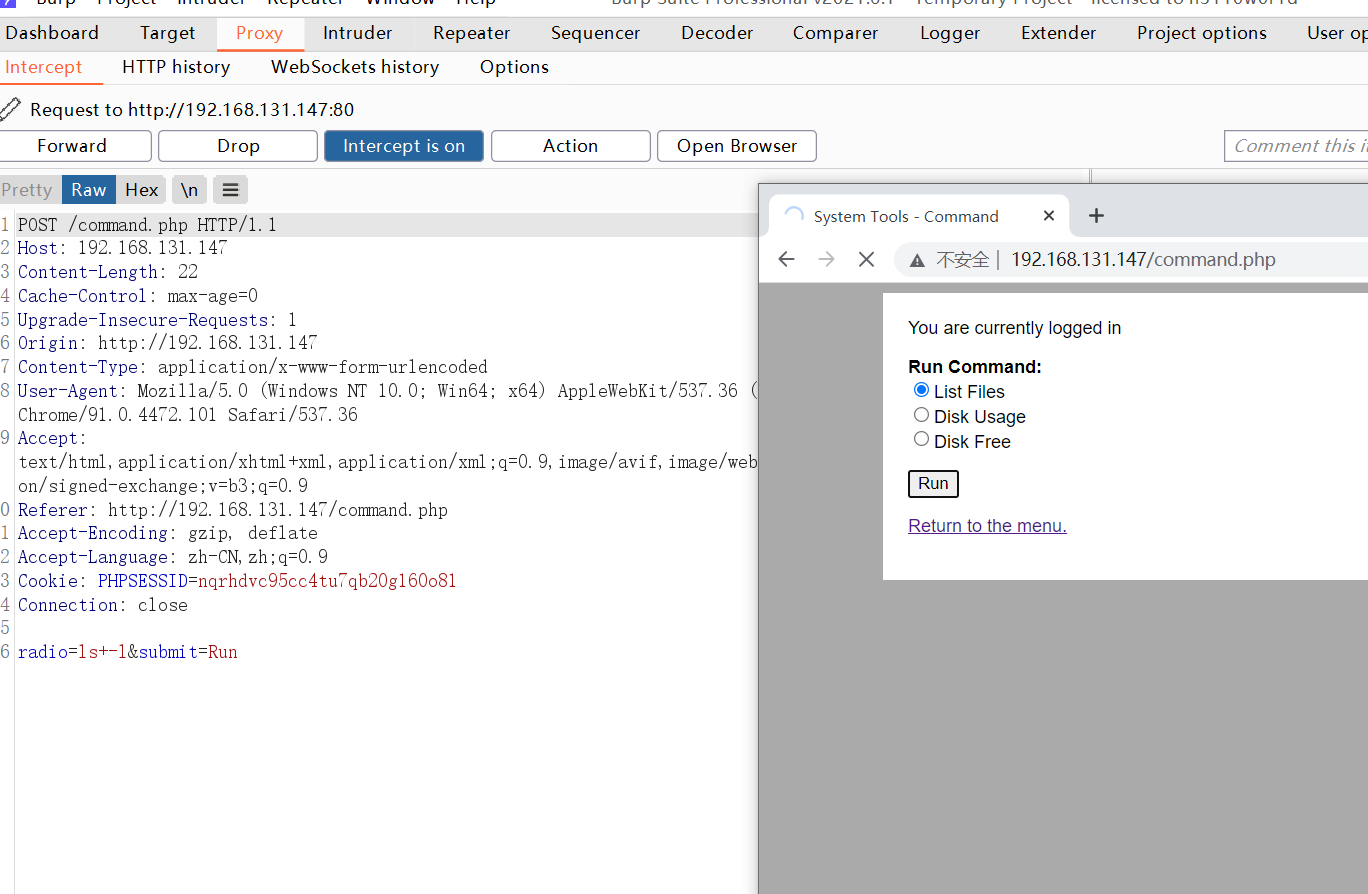Select the WebSockets history sub-tab
The image size is (1368, 894).
355,67
